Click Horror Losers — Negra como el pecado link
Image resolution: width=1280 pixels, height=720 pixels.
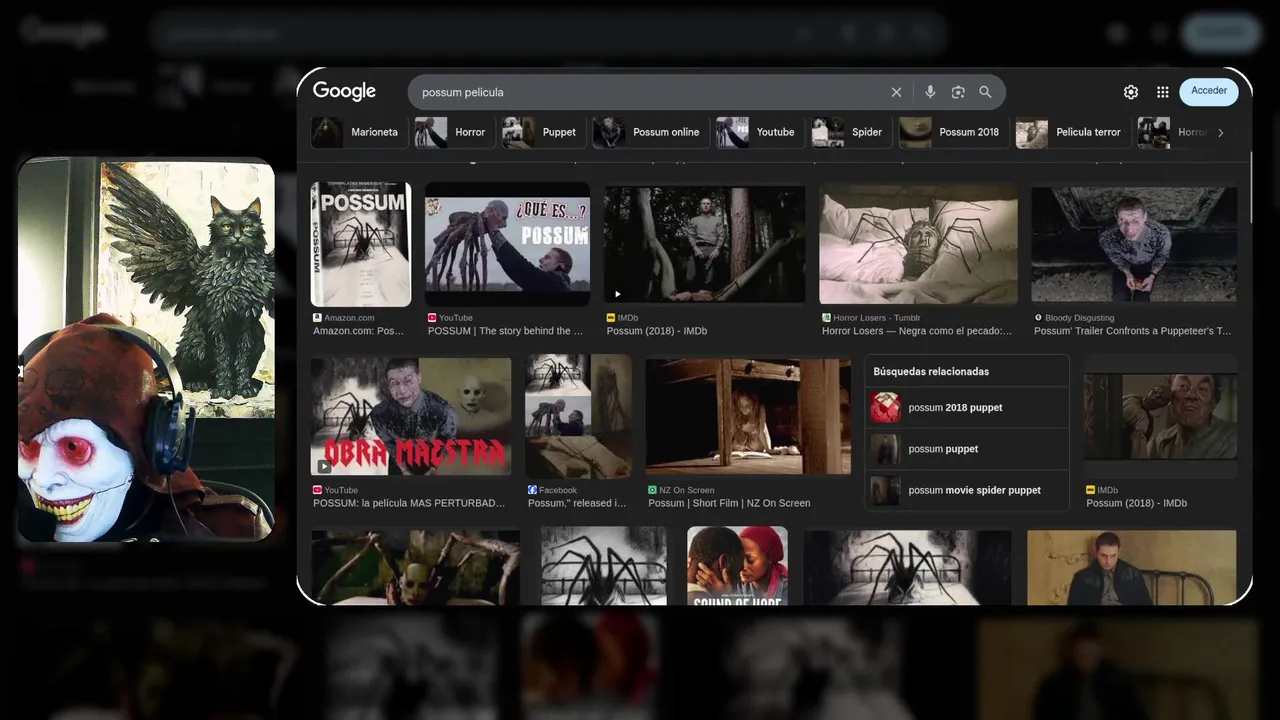click(x=917, y=331)
